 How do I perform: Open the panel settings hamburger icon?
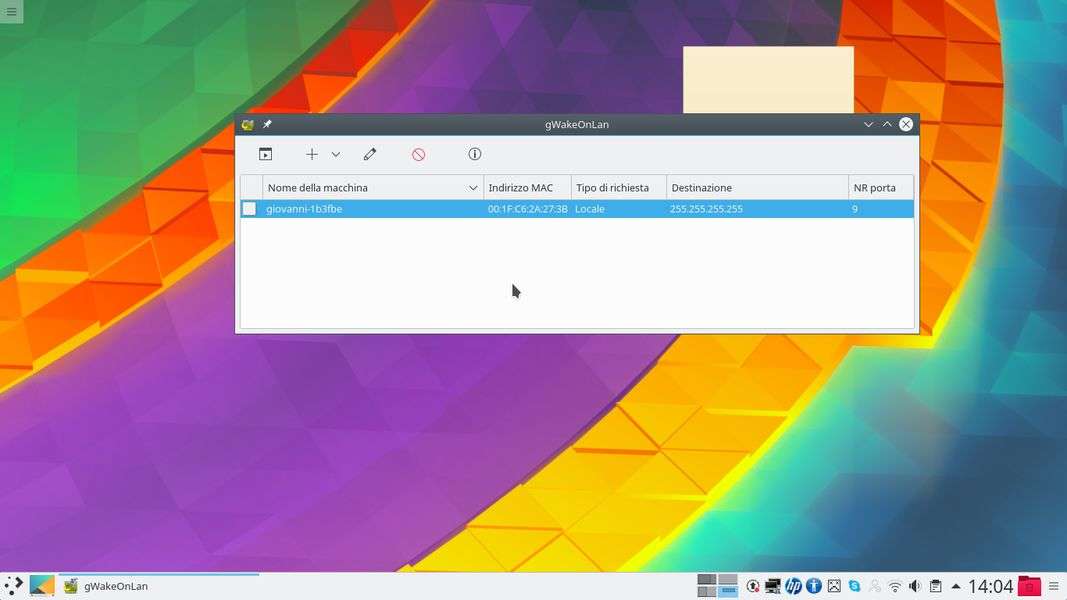pyautogui.click(x=1054, y=586)
